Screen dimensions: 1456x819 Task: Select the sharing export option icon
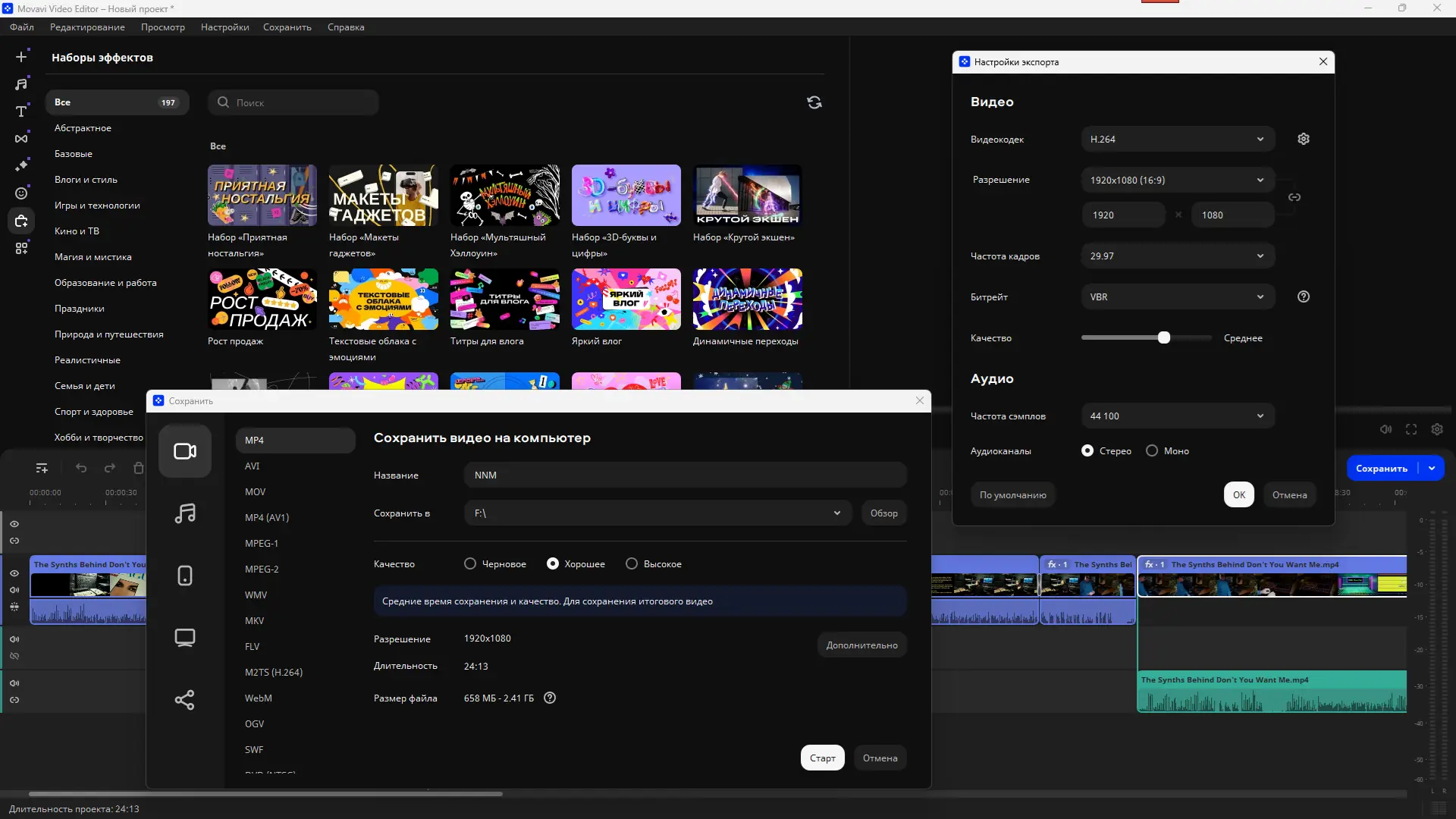click(x=184, y=700)
